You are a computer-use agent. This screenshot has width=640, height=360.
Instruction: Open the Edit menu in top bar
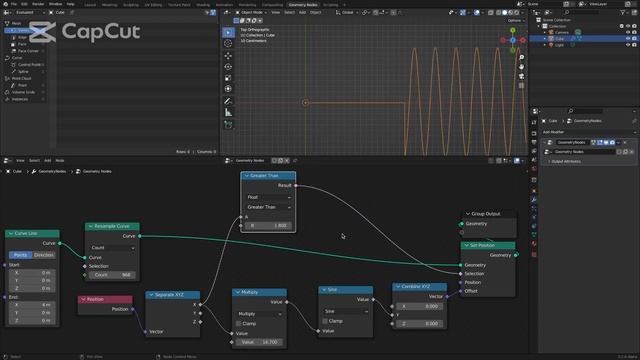24,4
